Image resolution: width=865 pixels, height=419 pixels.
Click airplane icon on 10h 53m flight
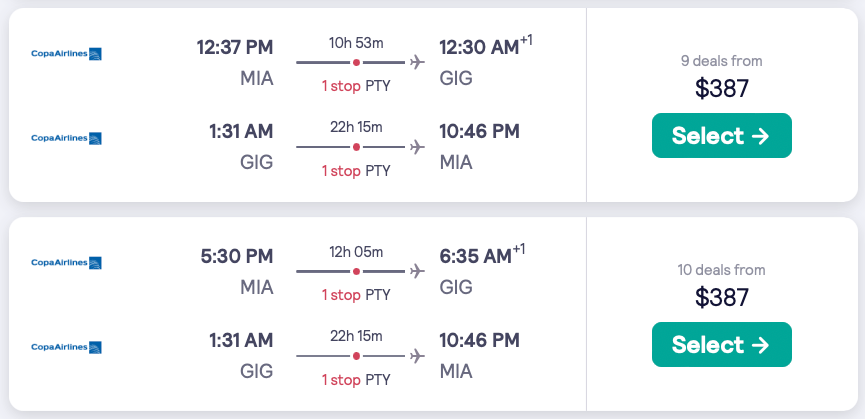click(x=417, y=62)
